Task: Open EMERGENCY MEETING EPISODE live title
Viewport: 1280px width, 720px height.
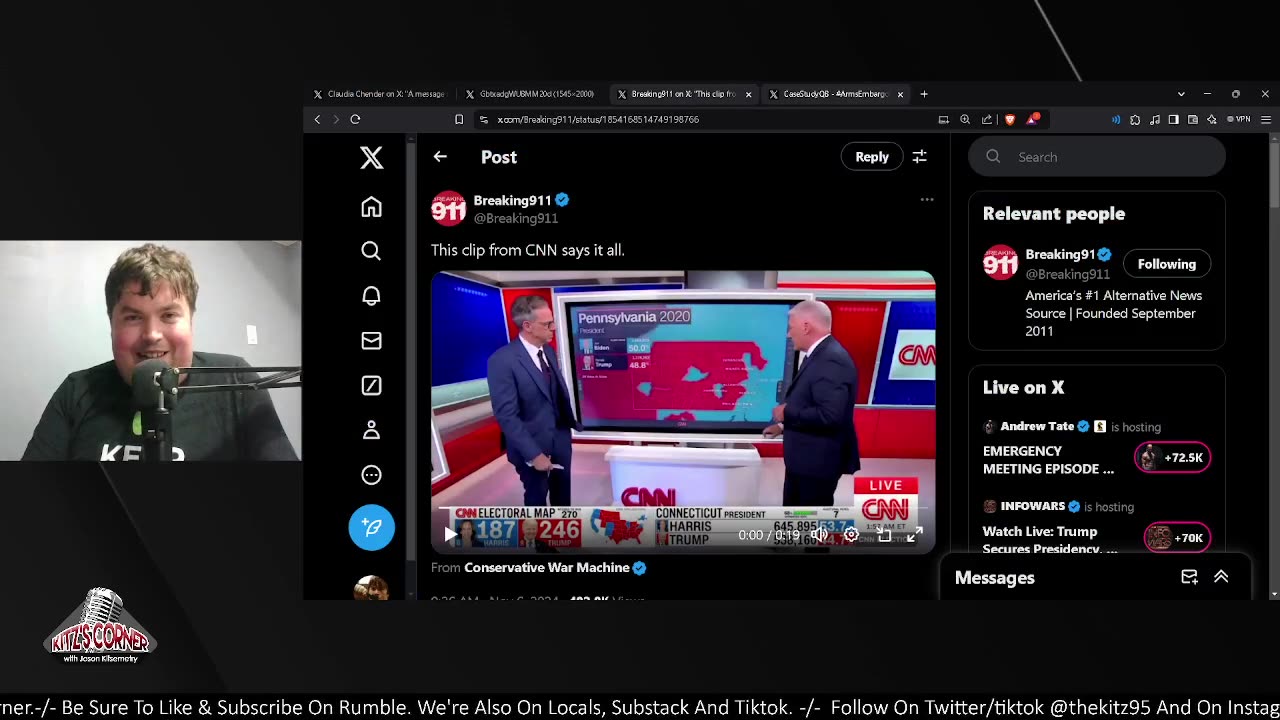Action: [x=1048, y=460]
